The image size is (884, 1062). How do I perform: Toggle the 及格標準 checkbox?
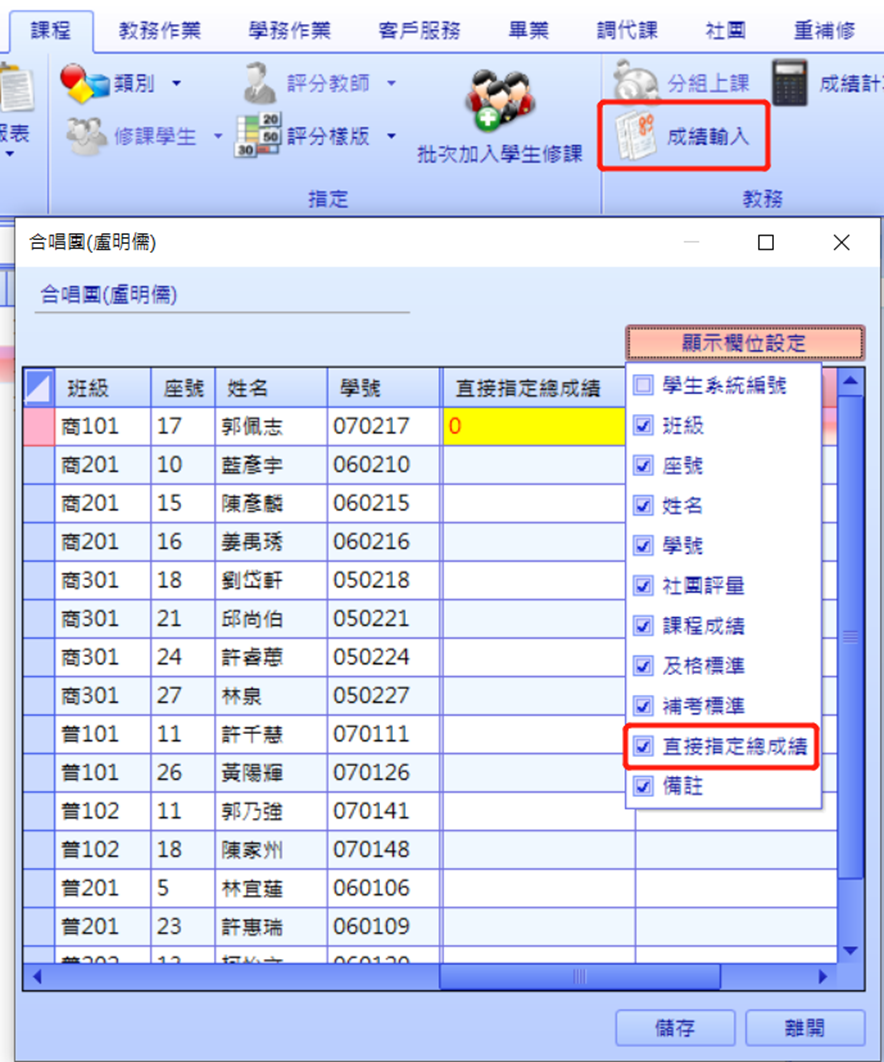[x=643, y=666]
